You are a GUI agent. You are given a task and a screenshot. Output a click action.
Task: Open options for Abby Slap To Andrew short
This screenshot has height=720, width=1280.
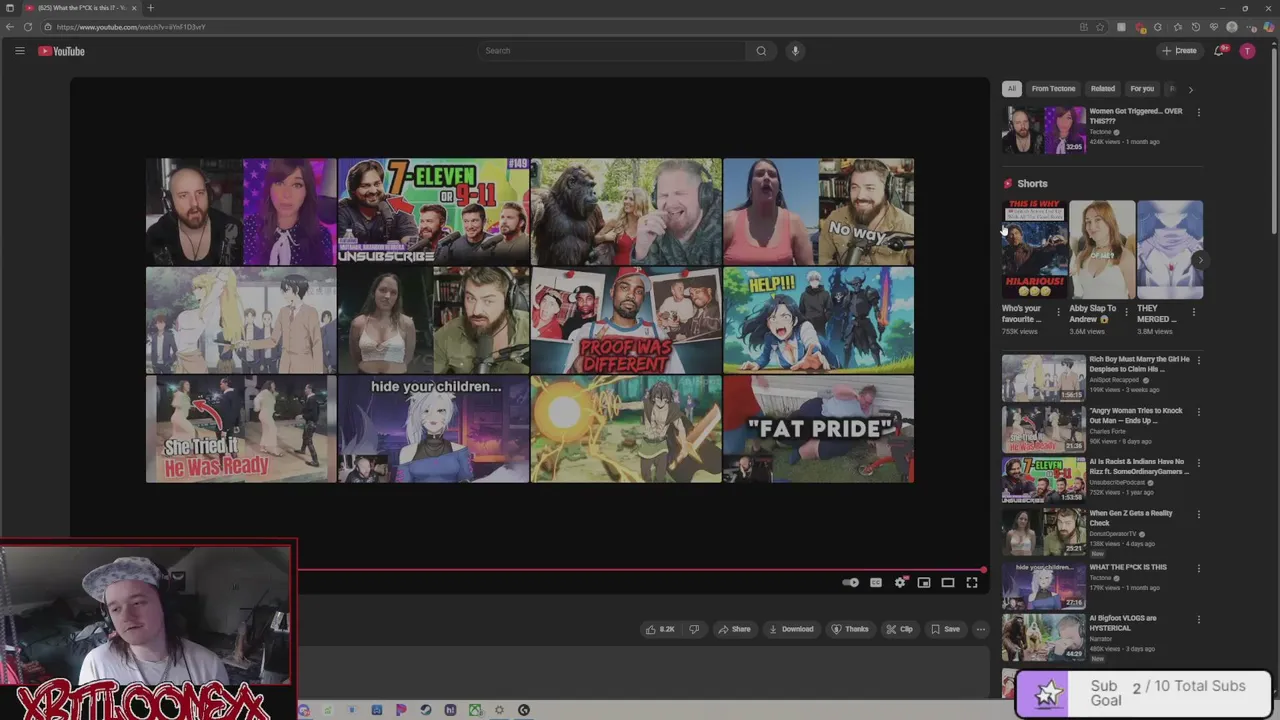[1126, 312]
